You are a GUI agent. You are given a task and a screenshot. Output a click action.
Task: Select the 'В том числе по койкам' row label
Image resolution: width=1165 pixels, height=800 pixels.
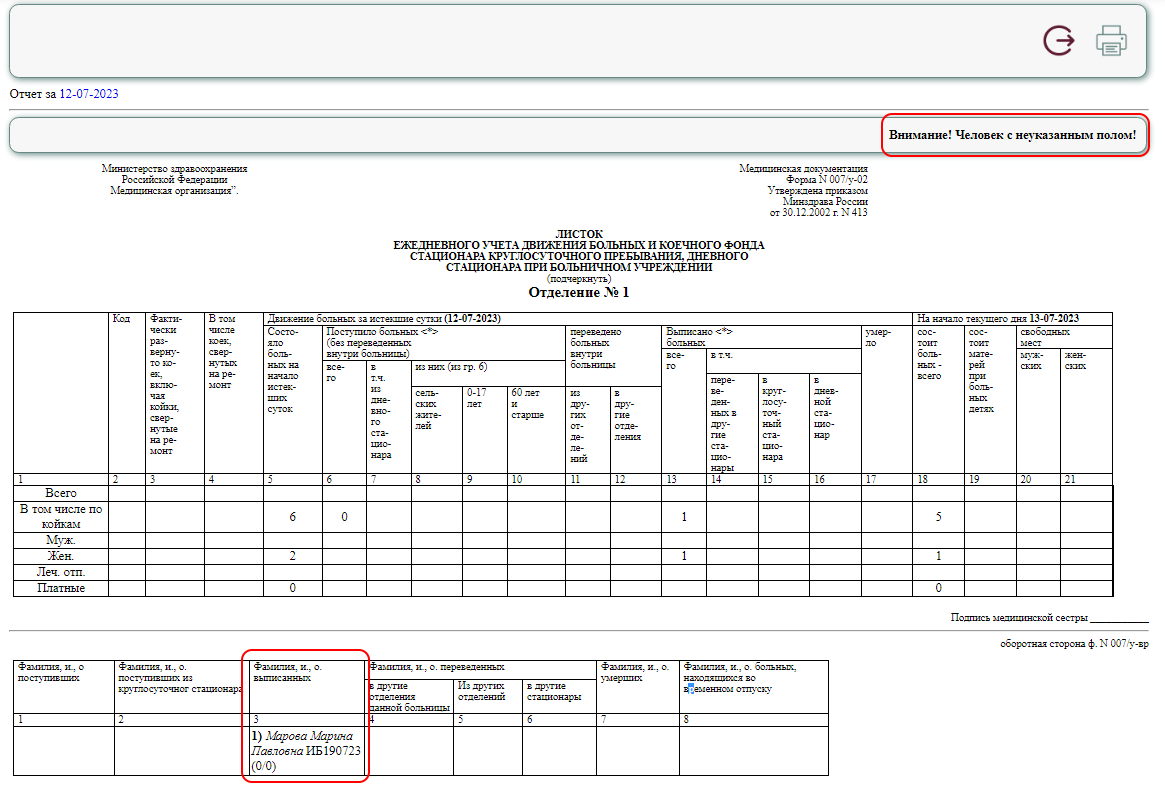pyautogui.click(x=60, y=516)
